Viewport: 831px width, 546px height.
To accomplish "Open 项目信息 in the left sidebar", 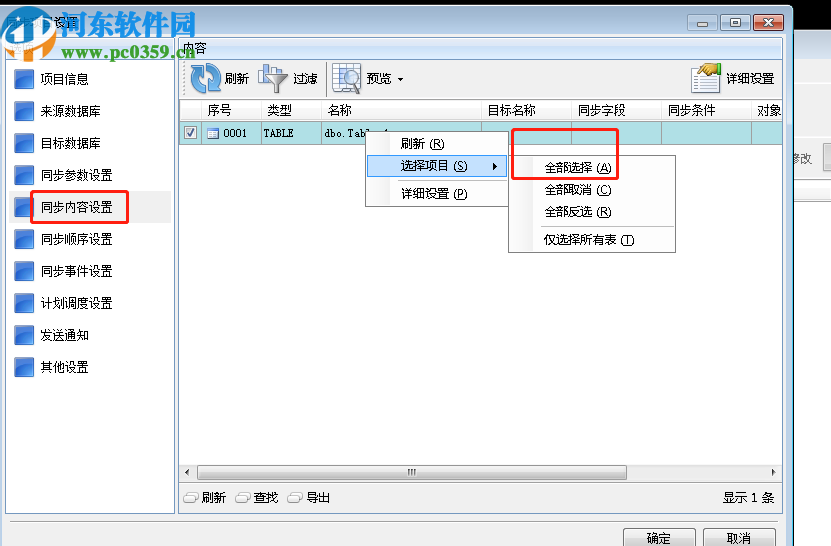I will click(x=65, y=79).
